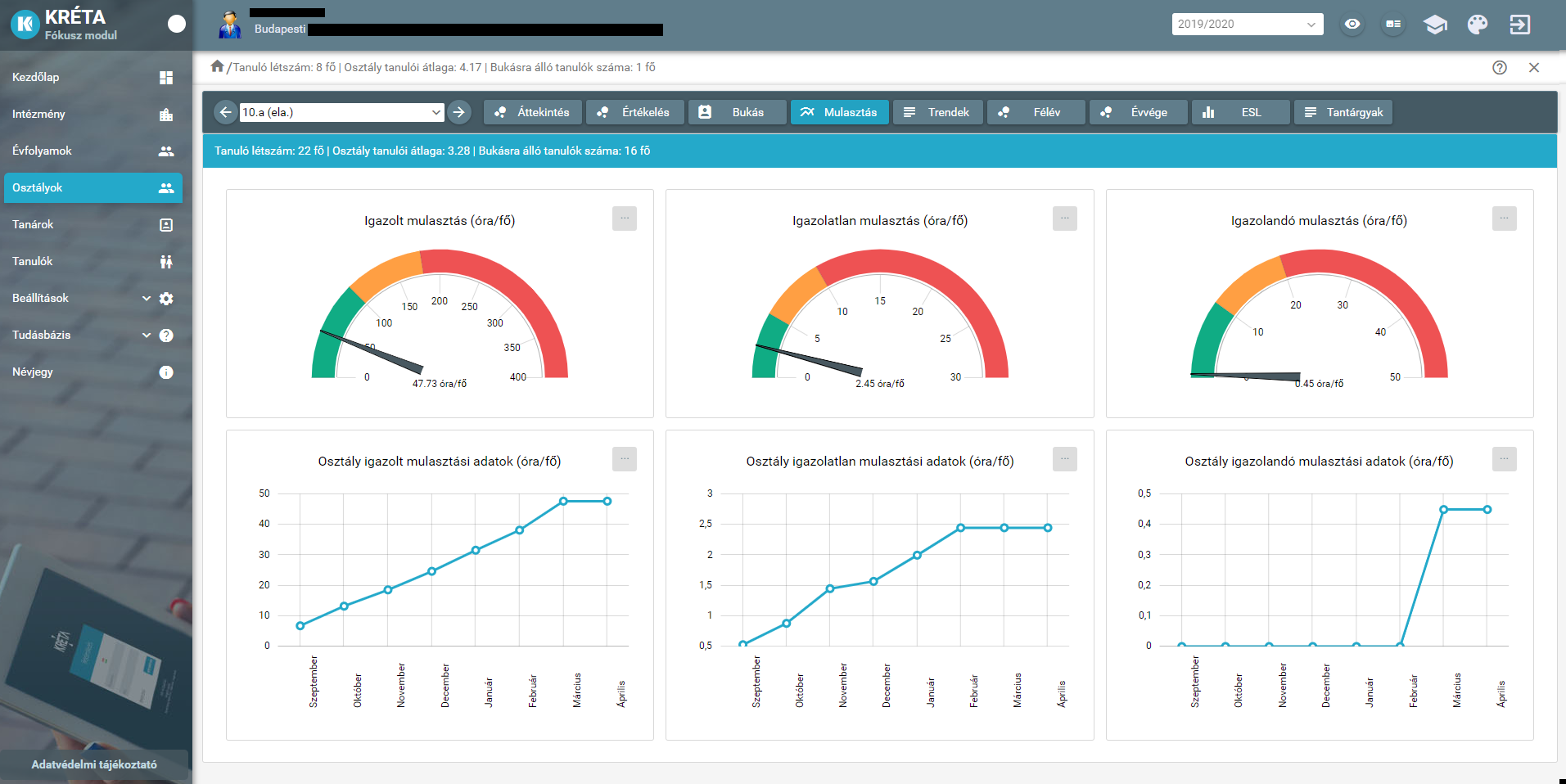The width and height of the screenshot is (1566, 784).
Task: Open the Névjegy entry
Action: click(93, 372)
